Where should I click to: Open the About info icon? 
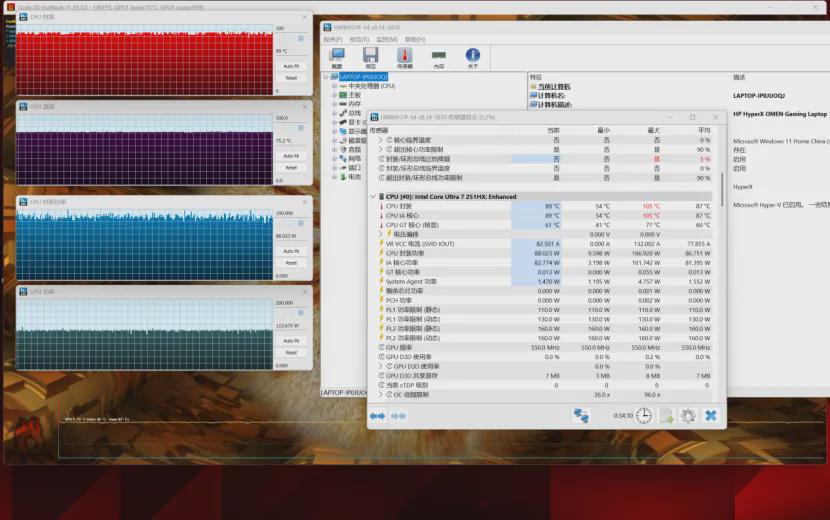click(x=472, y=58)
